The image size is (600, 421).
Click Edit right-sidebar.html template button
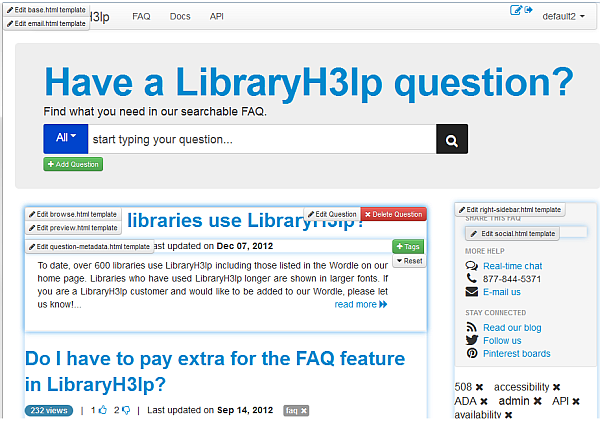[x=510, y=210]
